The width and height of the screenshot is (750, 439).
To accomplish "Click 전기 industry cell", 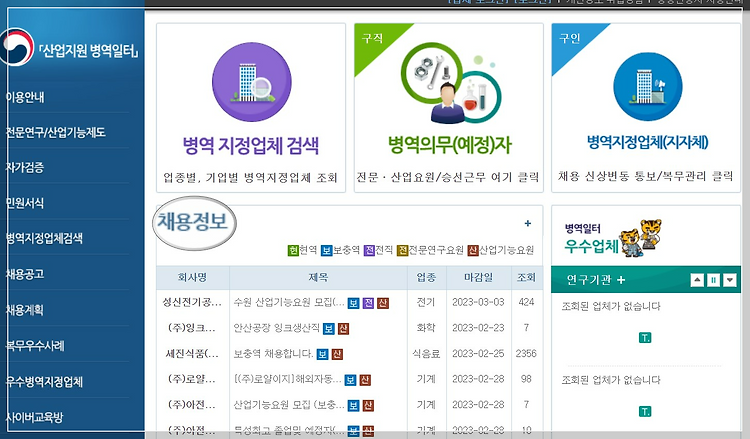I will [426, 302].
